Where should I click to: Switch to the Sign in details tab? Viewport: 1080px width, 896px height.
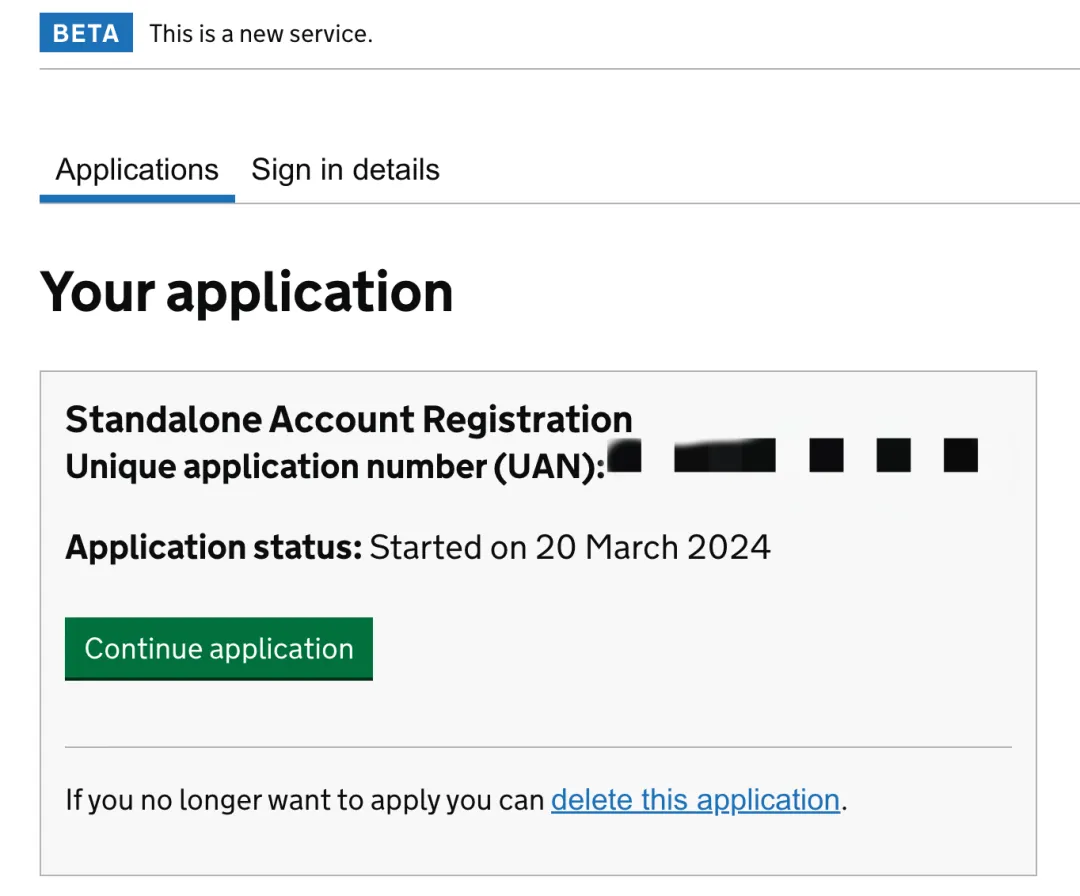(345, 170)
